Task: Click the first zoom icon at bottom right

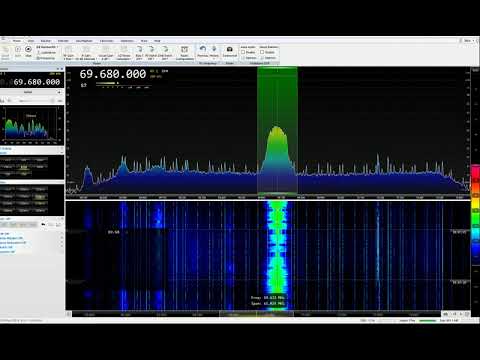Action: click(x=446, y=314)
